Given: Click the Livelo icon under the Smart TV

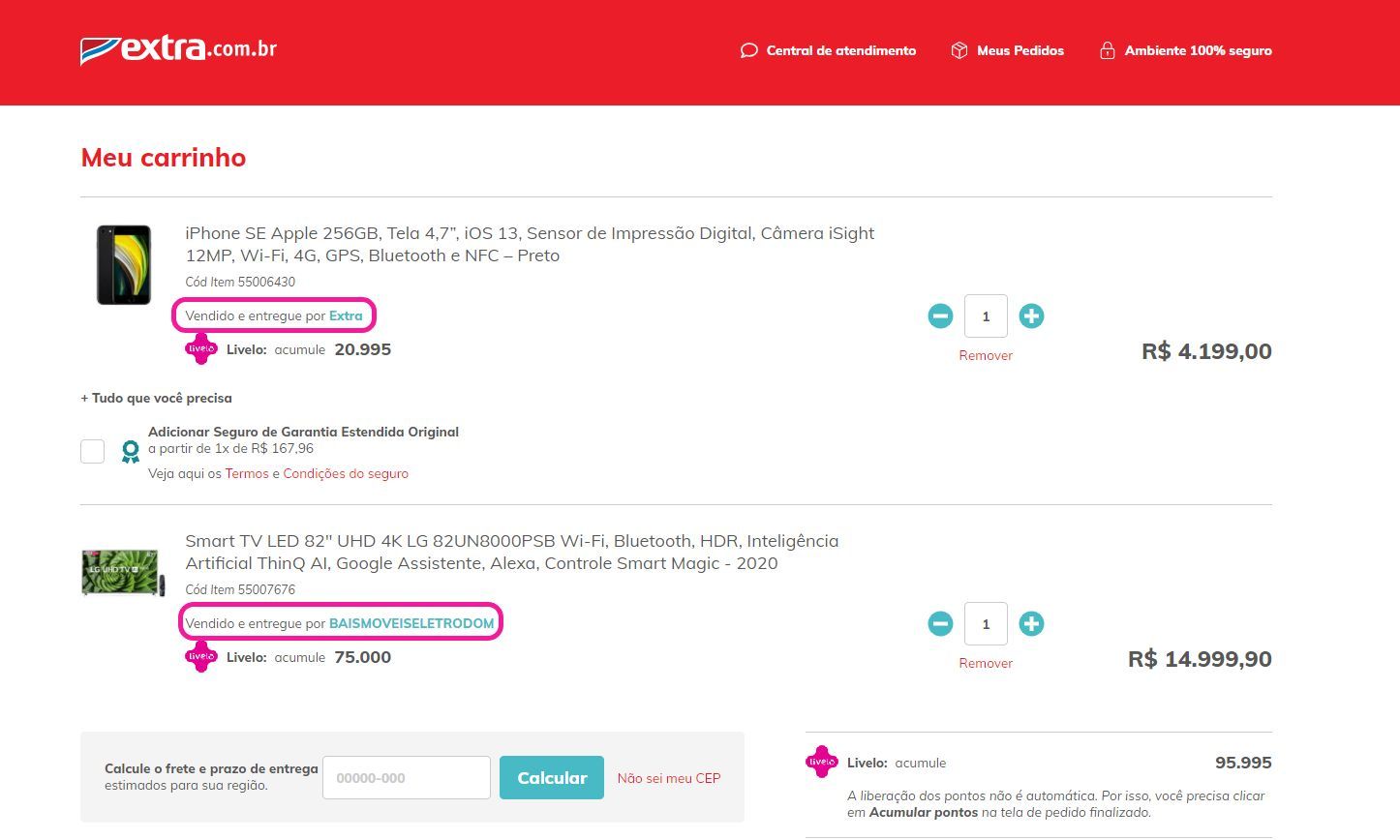Looking at the screenshot, I should coord(200,656).
